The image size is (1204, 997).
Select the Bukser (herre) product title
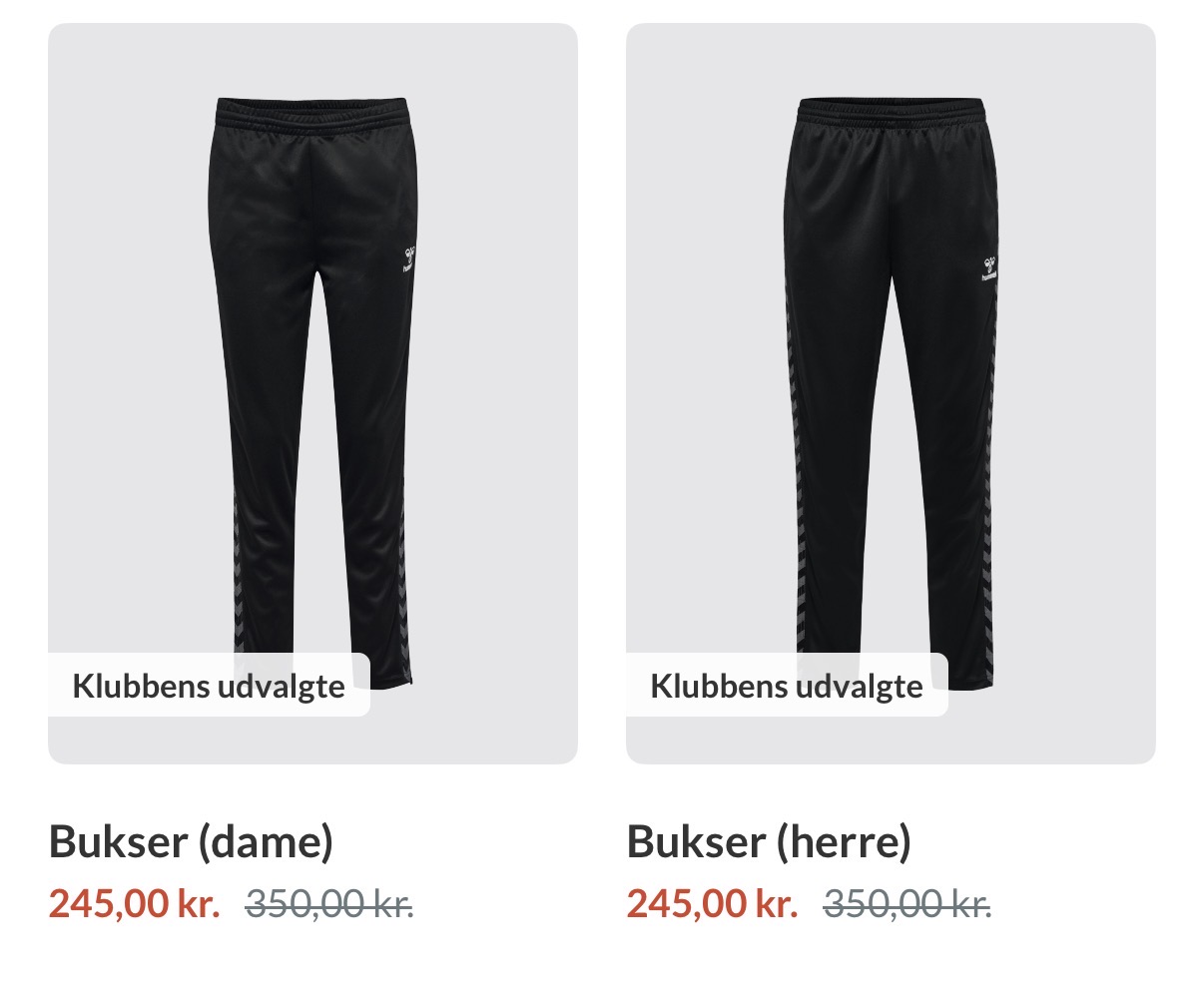[x=769, y=842]
